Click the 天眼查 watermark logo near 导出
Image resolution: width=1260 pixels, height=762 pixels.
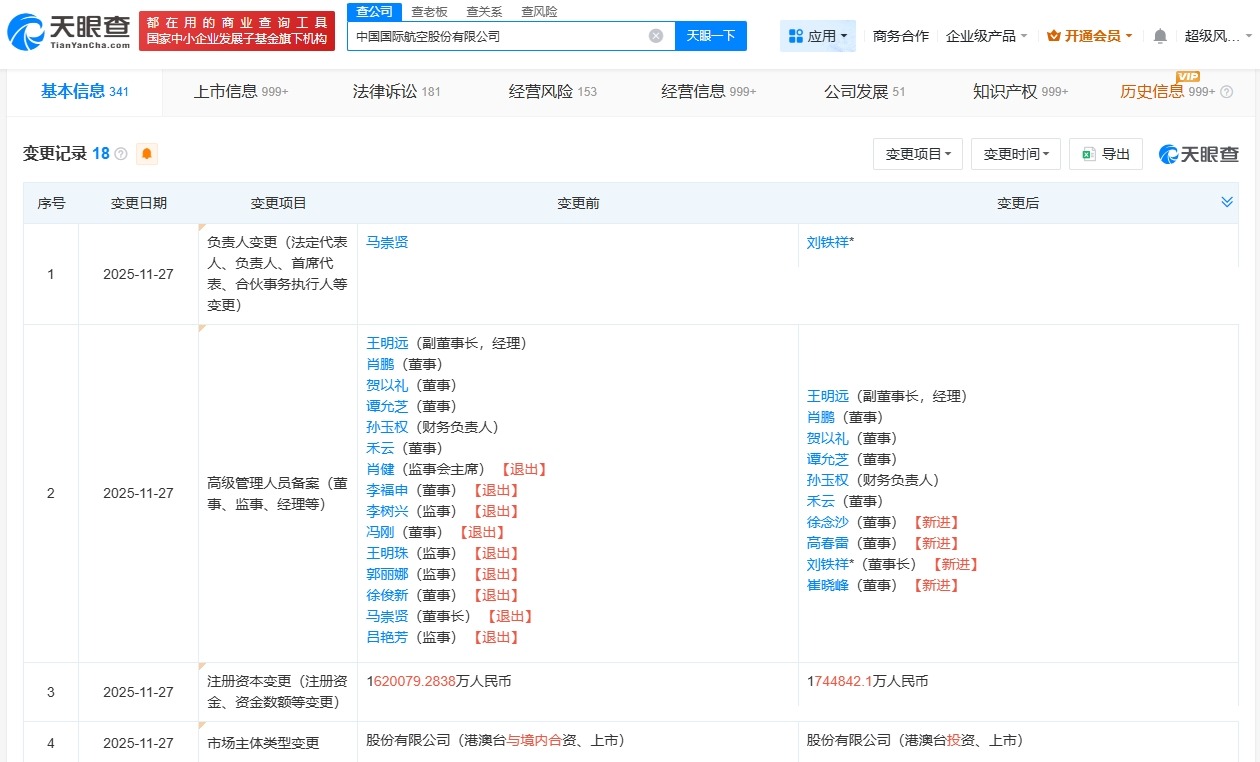1197,153
